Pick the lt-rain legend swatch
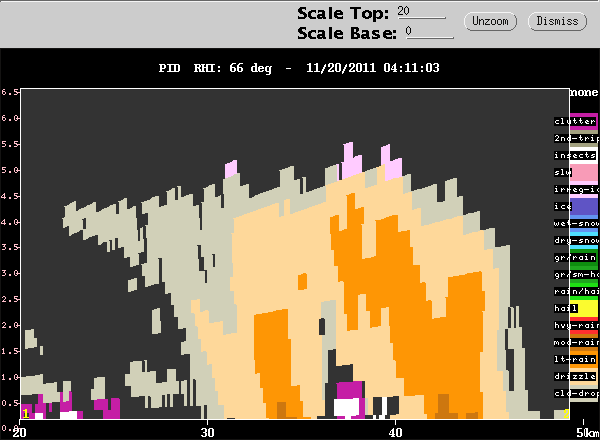600x440 pixels. click(x=584, y=359)
